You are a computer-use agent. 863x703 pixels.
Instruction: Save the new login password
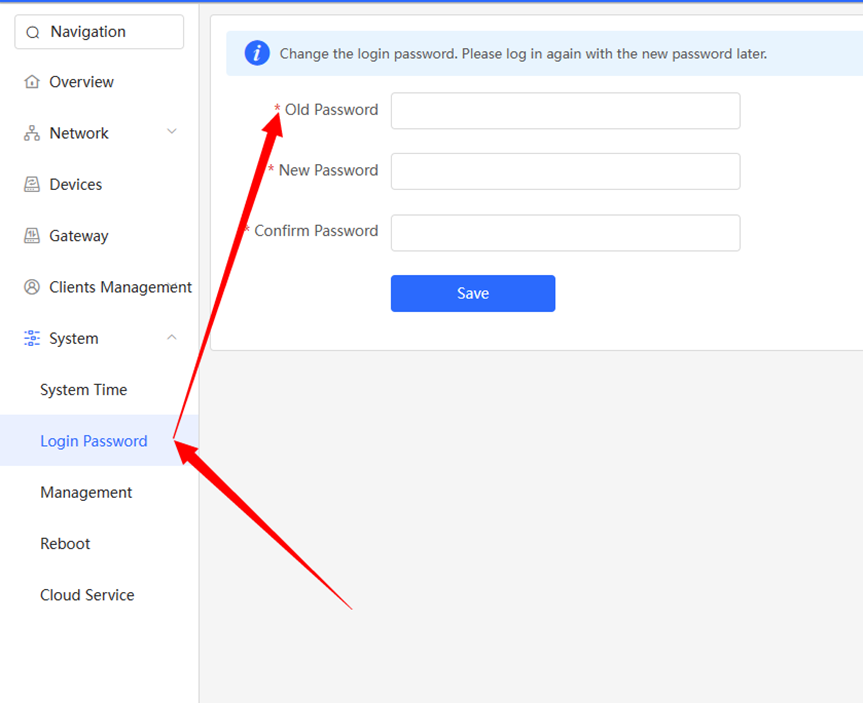point(473,293)
